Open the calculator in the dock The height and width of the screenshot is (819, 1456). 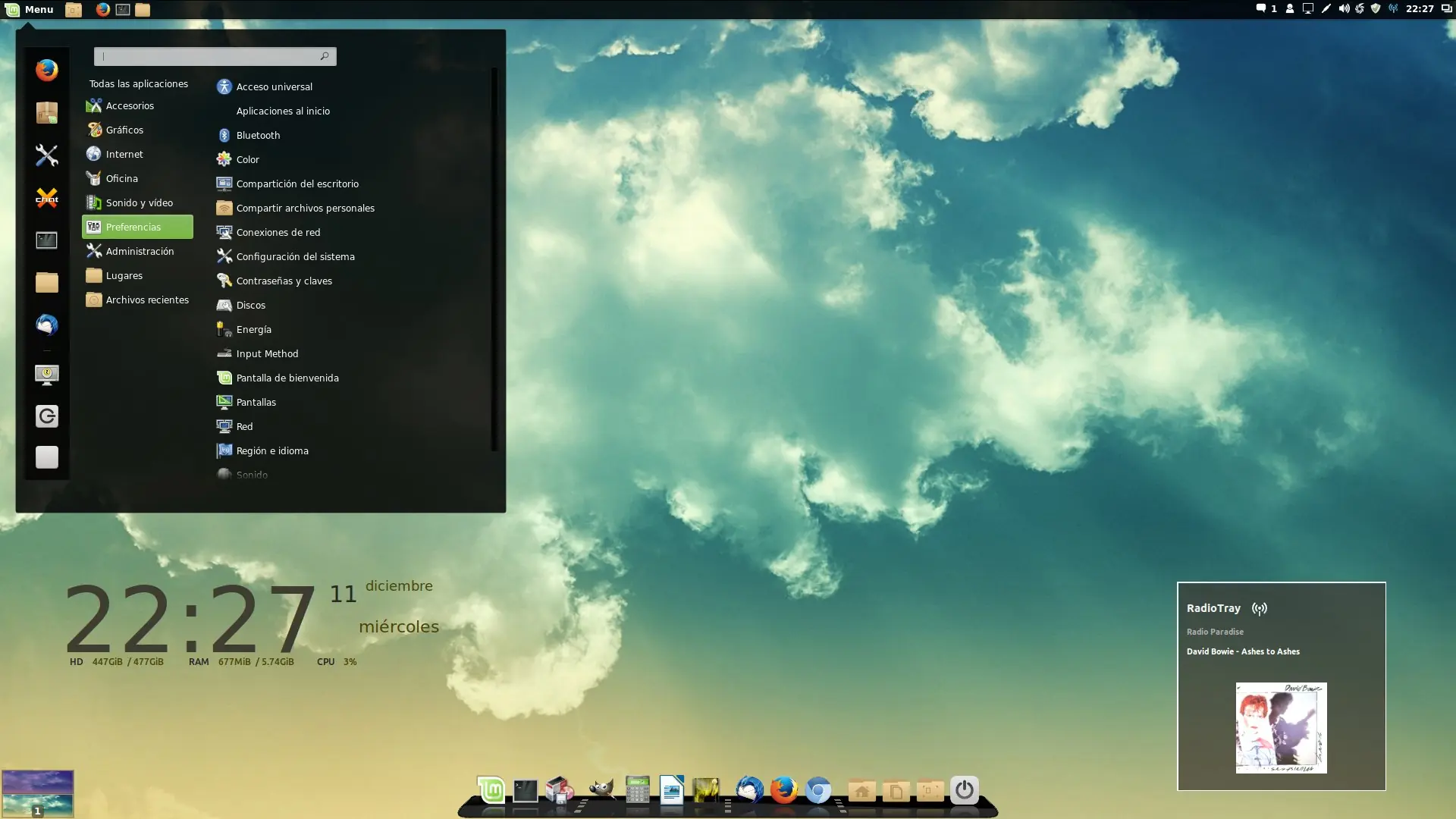coord(637,790)
